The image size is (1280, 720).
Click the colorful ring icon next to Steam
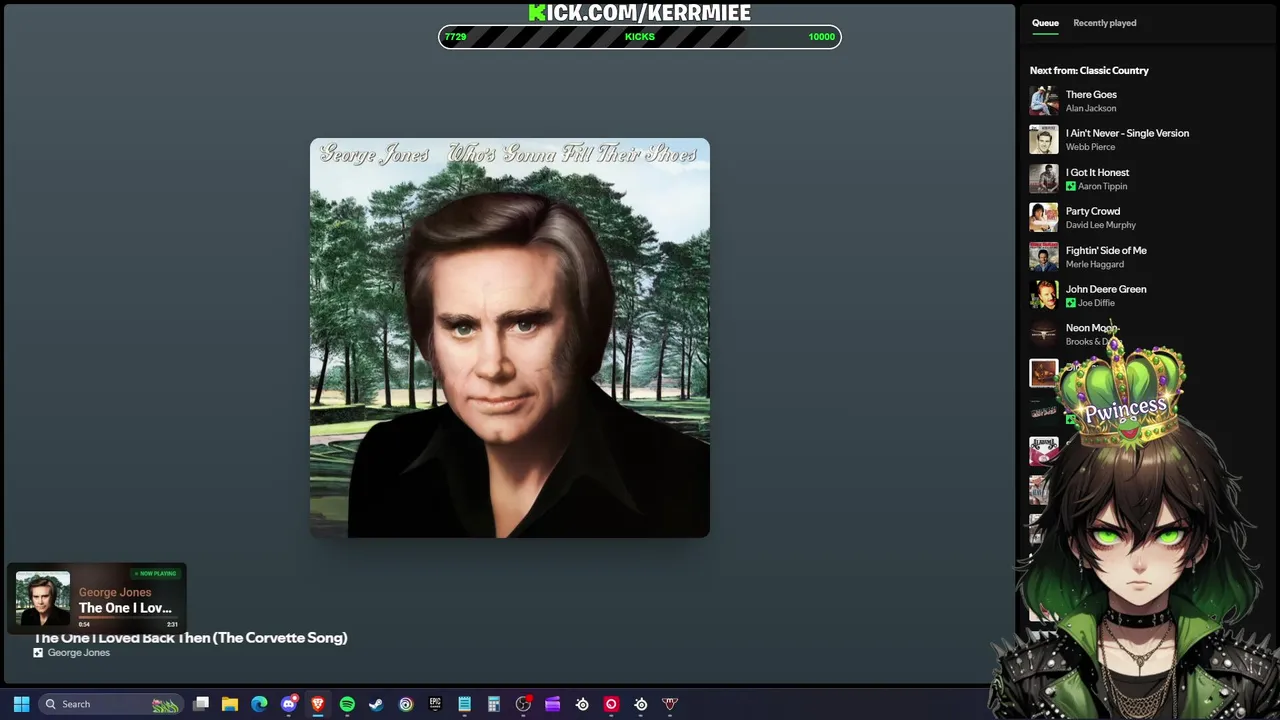tap(406, 704)
